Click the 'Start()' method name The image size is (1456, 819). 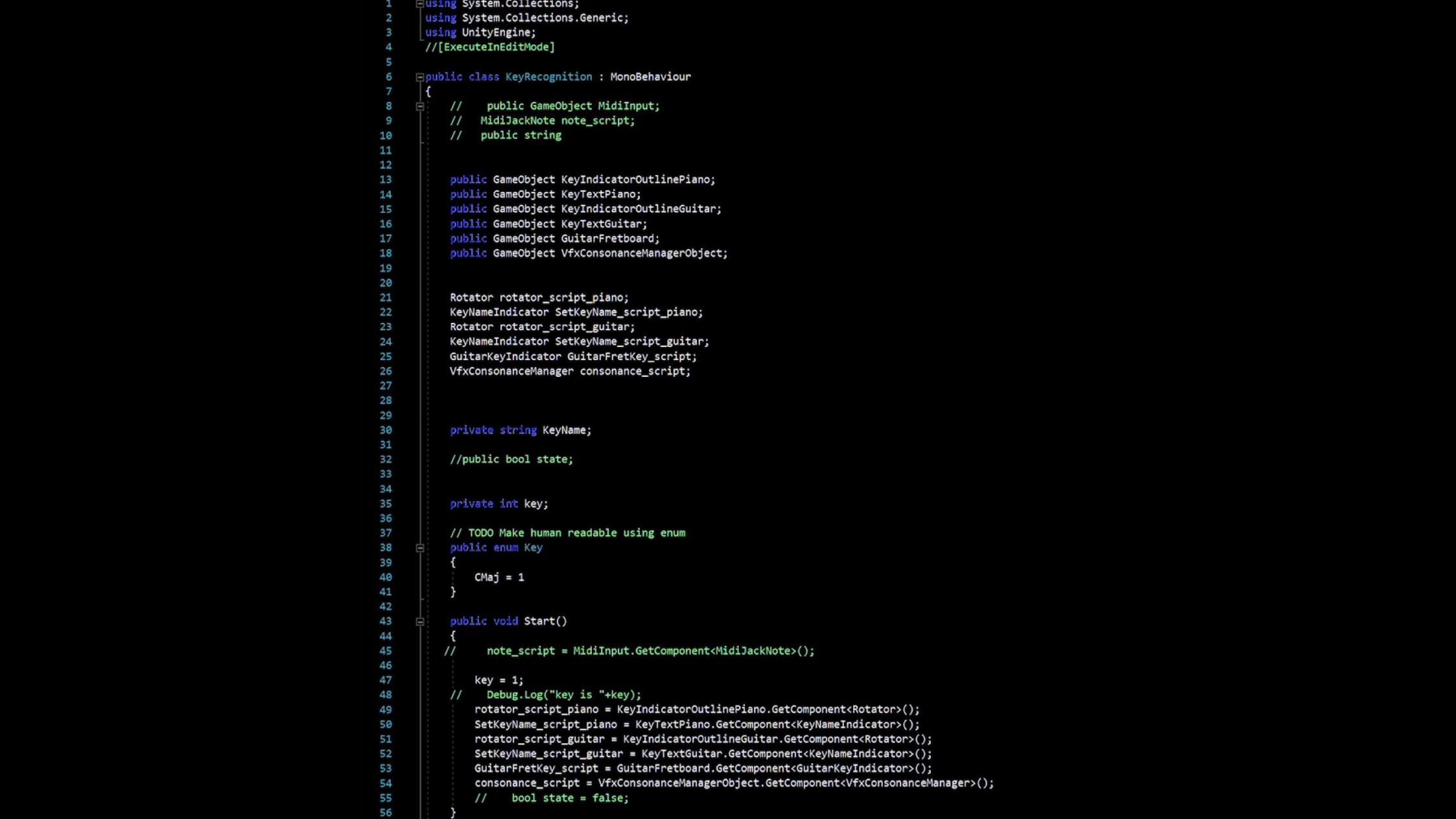[x=545, y=621]
